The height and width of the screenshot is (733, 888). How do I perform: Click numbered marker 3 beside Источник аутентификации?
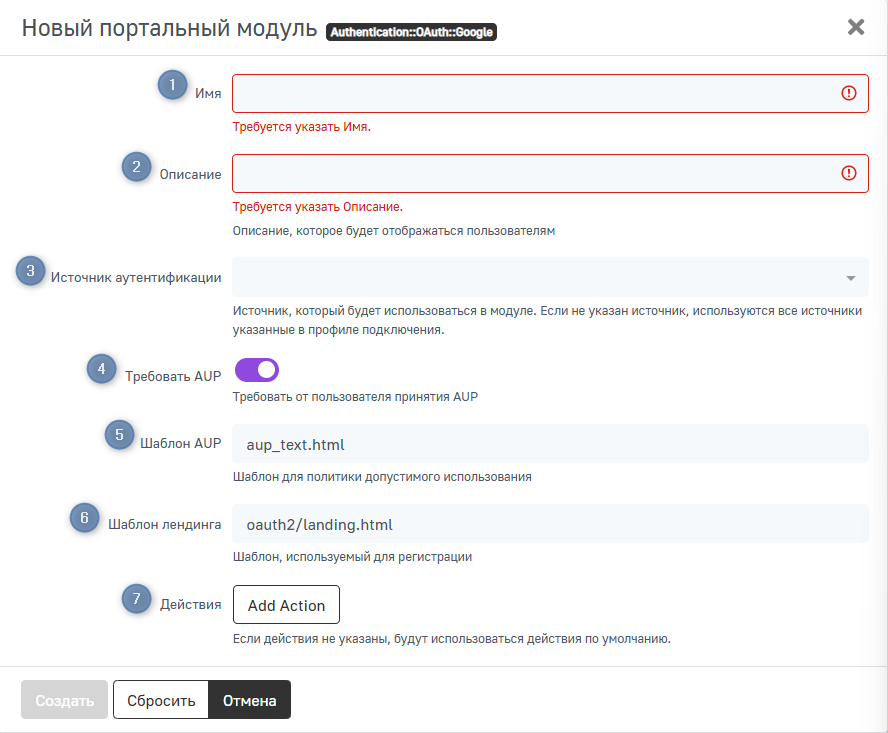point(30,270)
